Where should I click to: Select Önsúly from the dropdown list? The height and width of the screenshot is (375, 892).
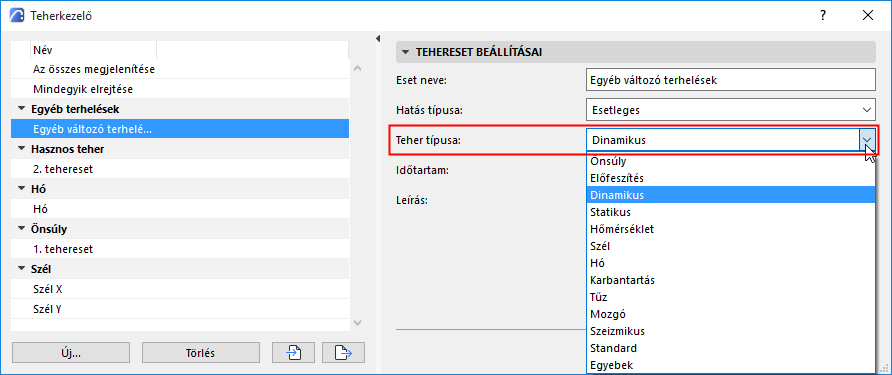pos(730,161)
